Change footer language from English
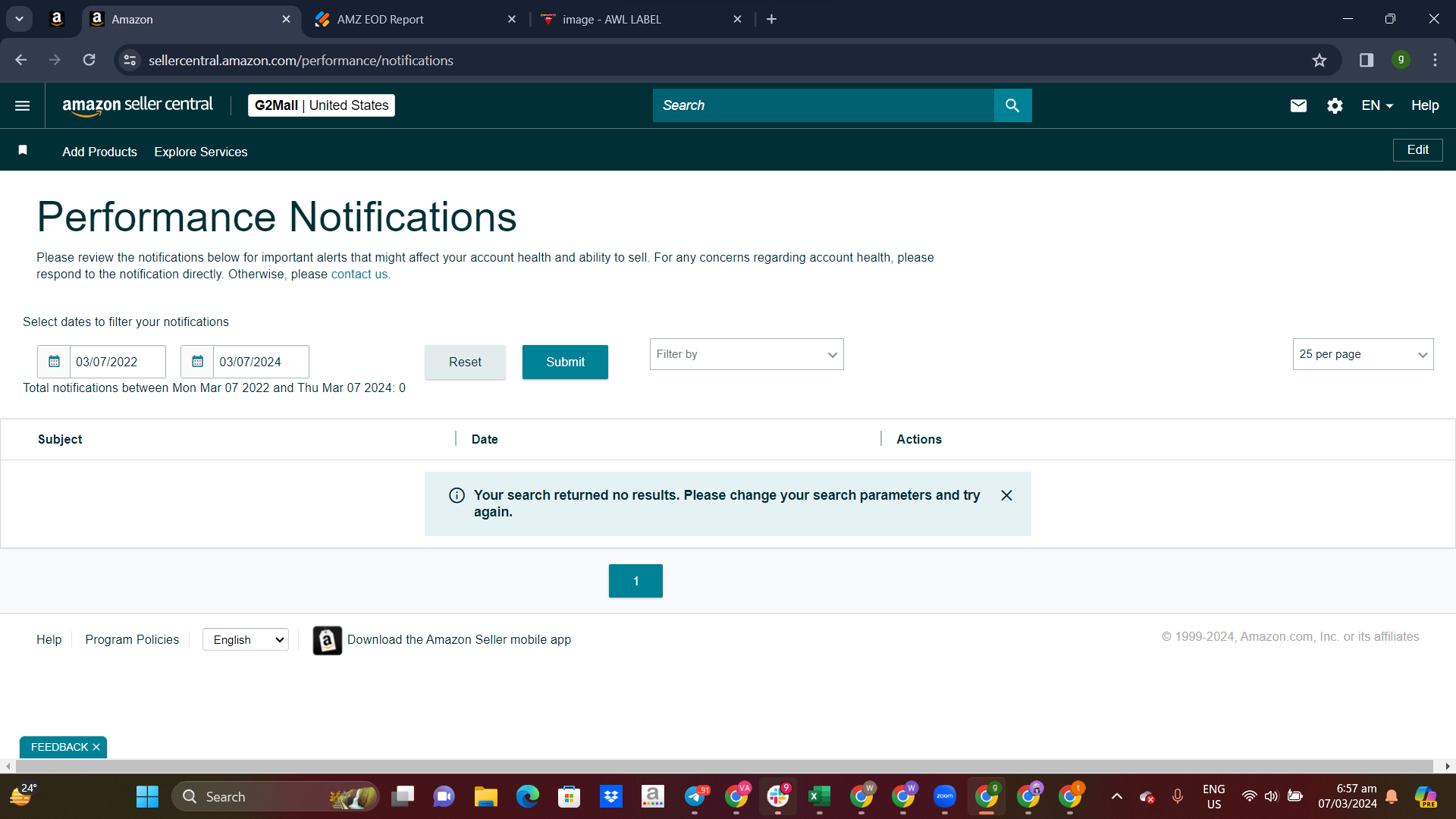 tap(246, 639)
